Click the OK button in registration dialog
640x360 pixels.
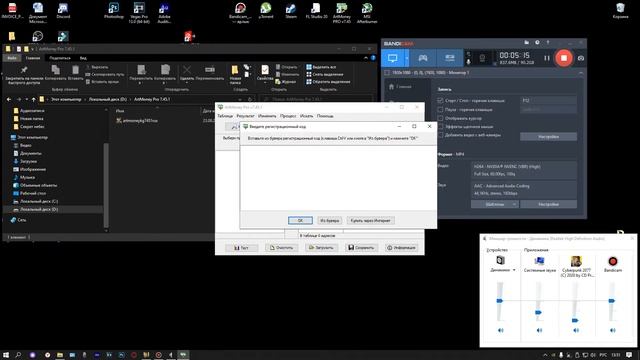(x=300, y=220)
